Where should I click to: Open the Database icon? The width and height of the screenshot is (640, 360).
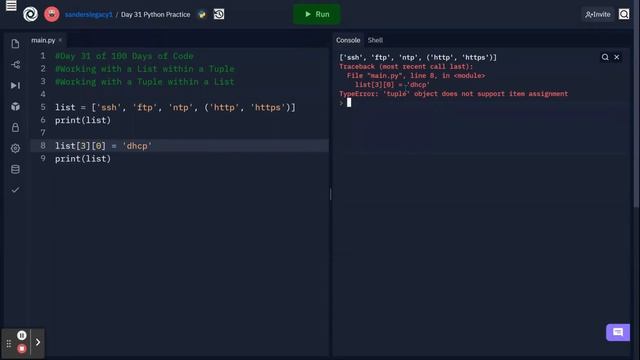(16, 169)
